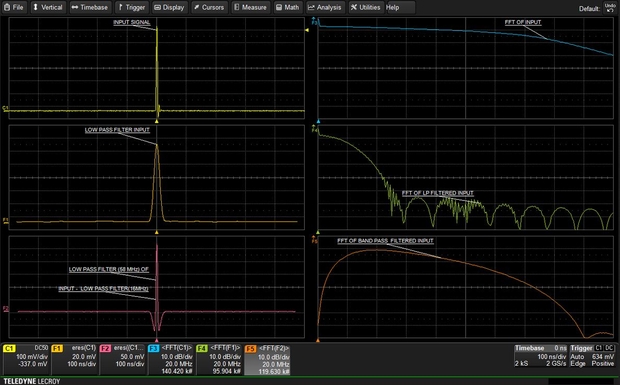This screenshot has width=620, height=385.
Task: Open the Timebase menu
Action: click(90, 7)
